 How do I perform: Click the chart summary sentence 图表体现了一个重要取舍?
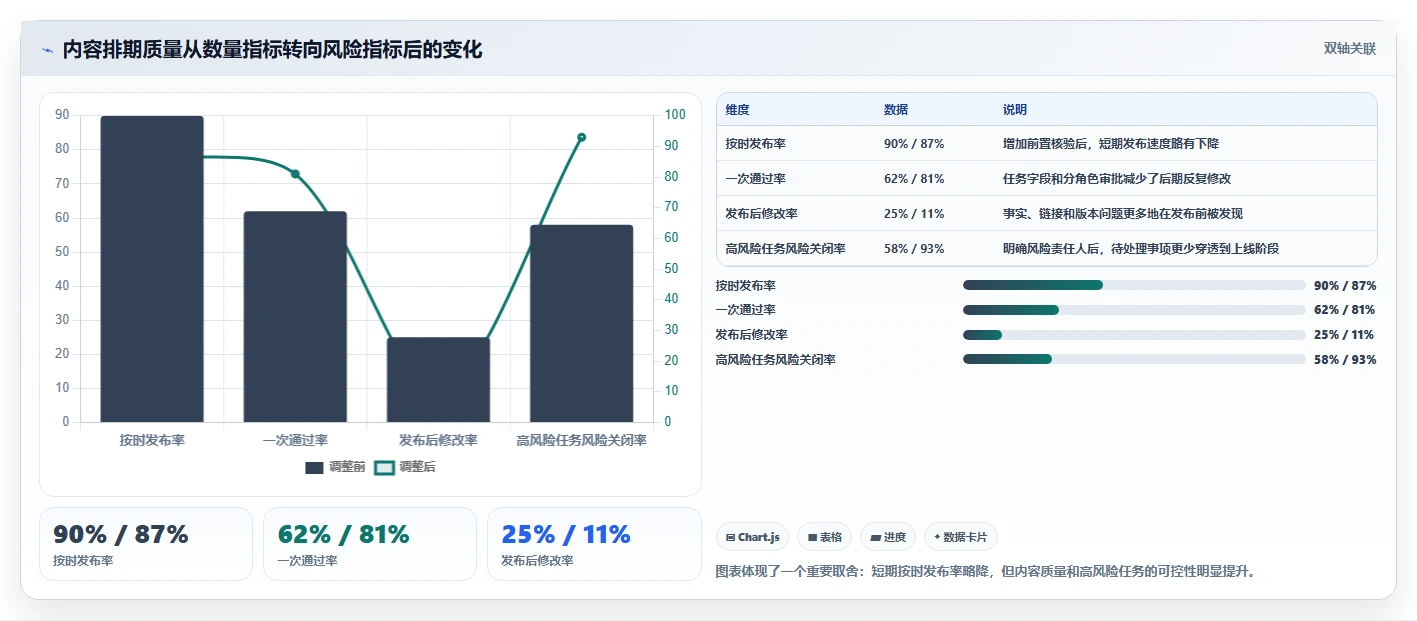[985, 572]
